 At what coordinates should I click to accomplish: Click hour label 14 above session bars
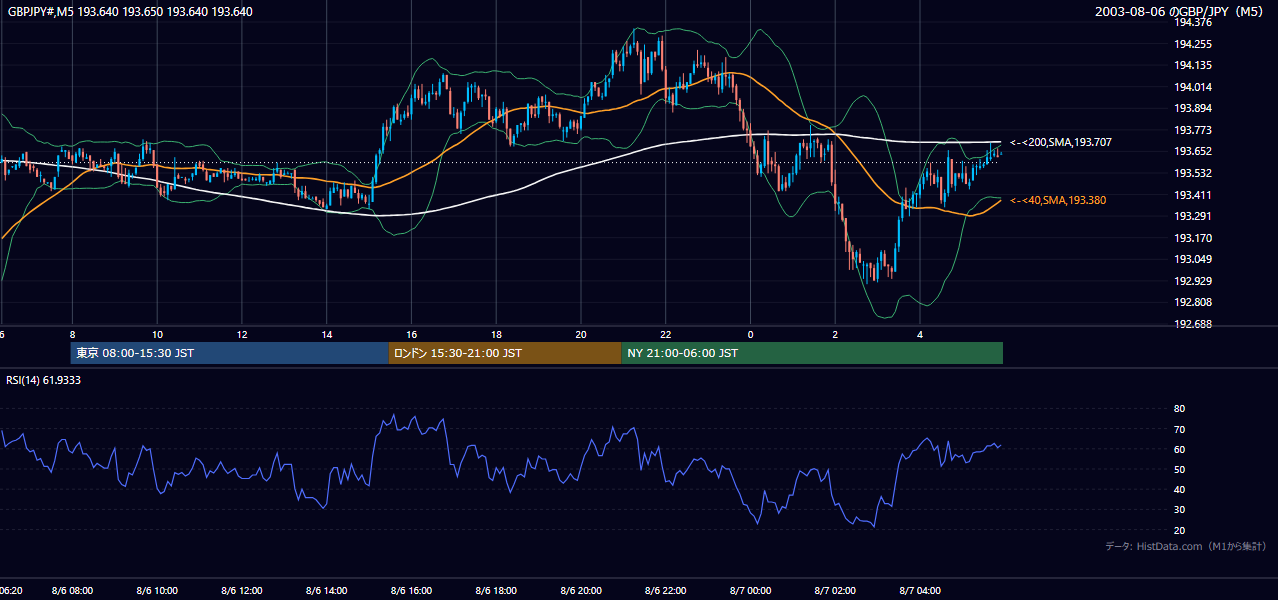pyautogui.click(x=327, y=335)
